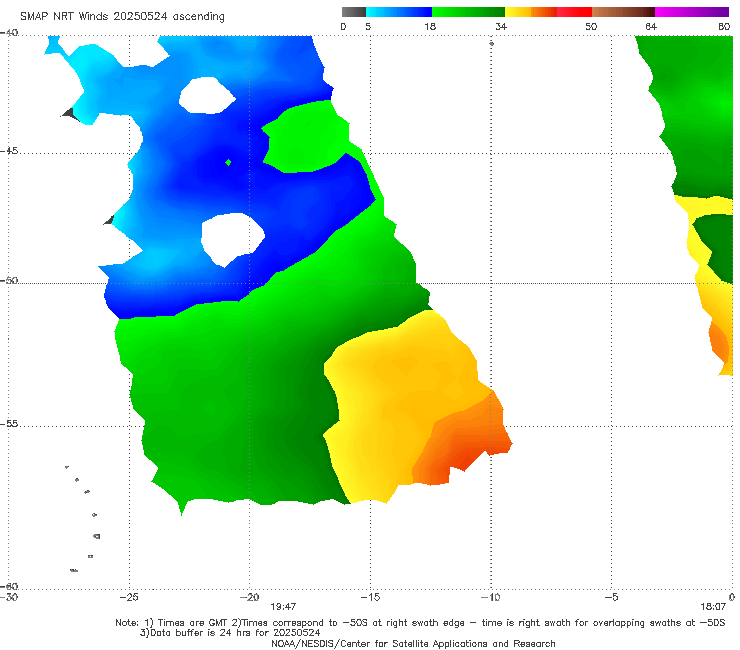This screenshot has width=740, height=650.
Task: Click the orange-red high wind patch
Action: (x=460, y=444)
